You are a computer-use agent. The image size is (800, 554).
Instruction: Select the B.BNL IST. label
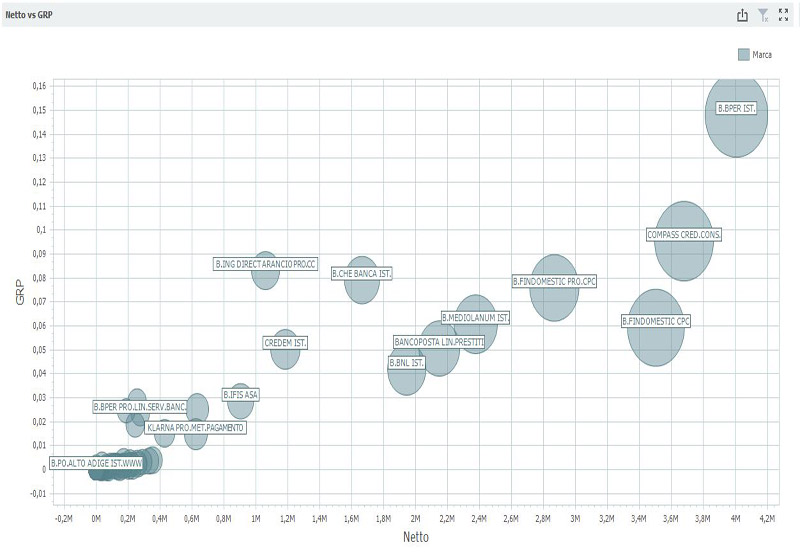coord(407,363)
